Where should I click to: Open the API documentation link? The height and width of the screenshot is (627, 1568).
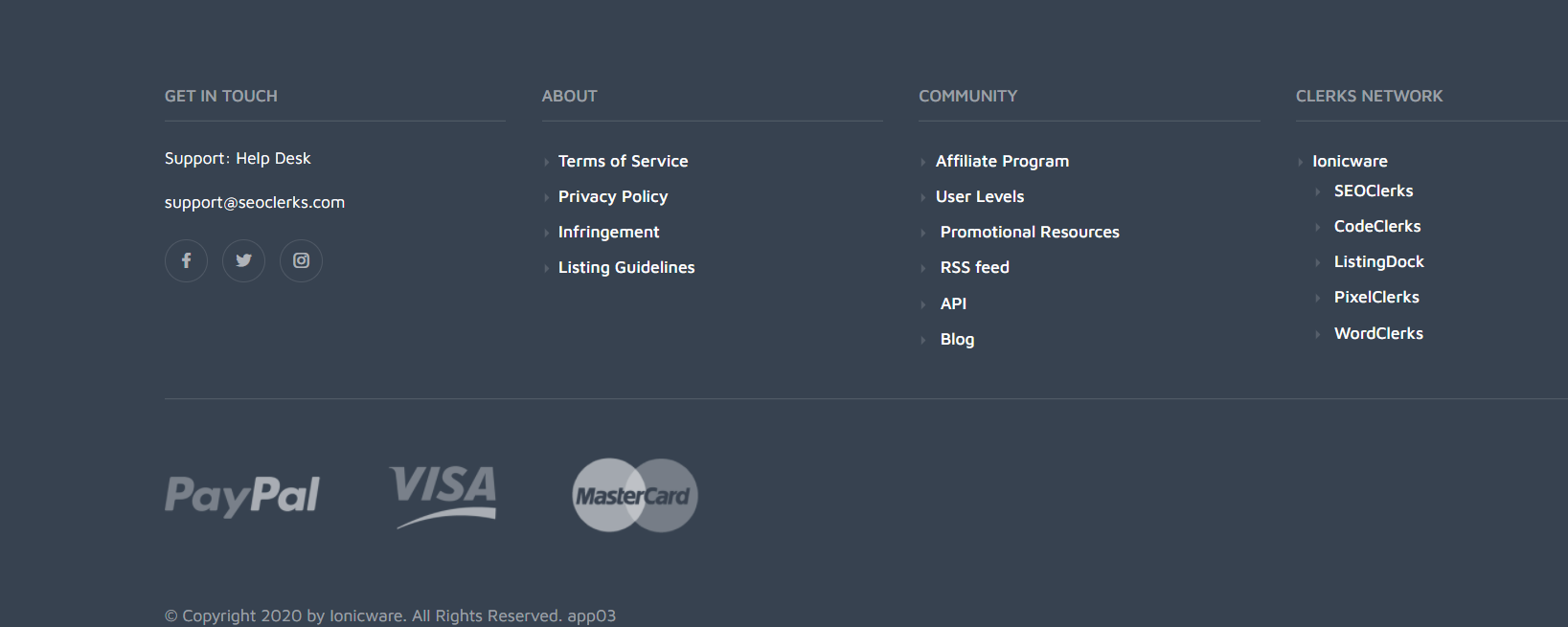click(953, 304)
